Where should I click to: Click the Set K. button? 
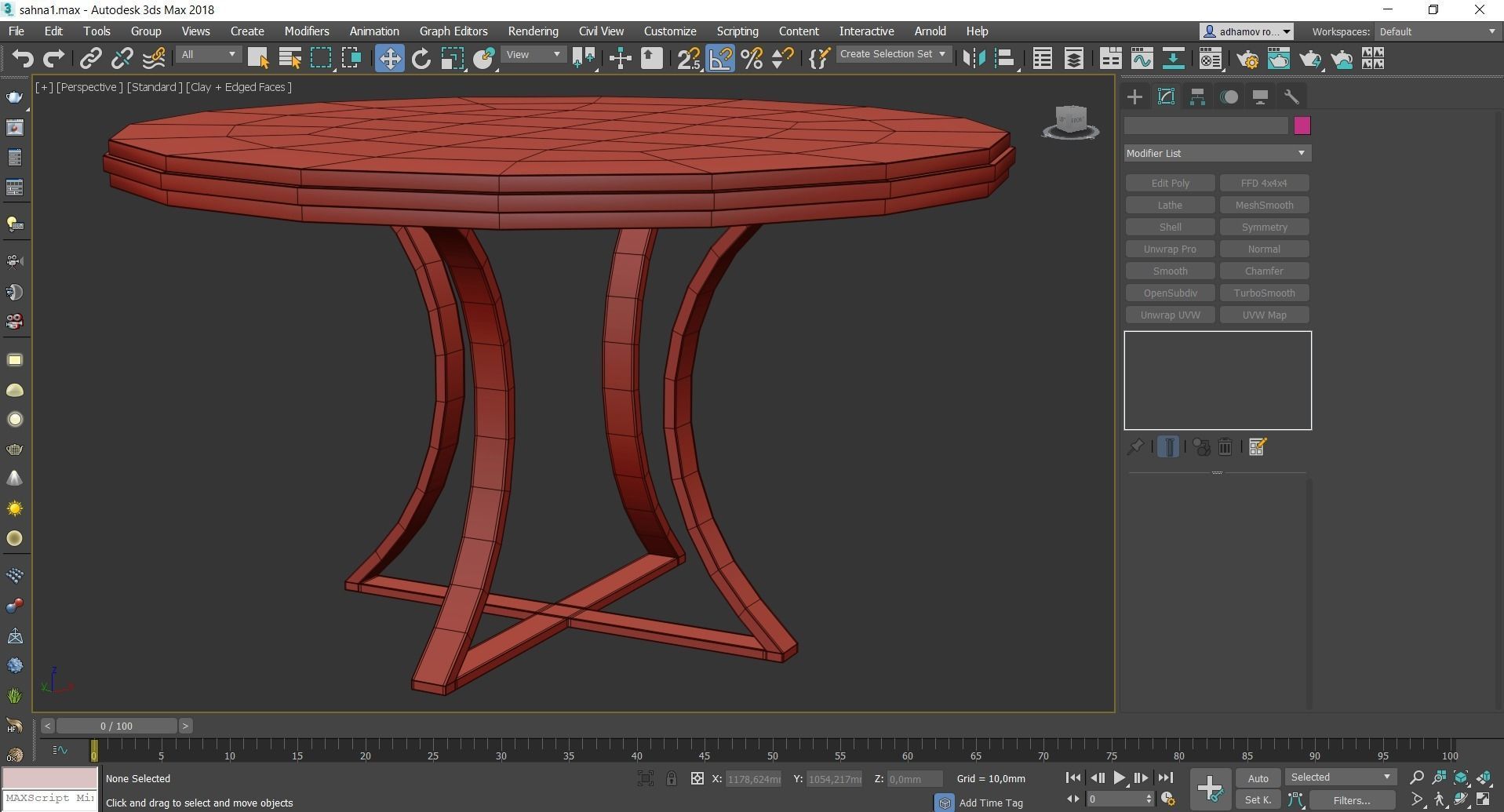pos(1258,800)
